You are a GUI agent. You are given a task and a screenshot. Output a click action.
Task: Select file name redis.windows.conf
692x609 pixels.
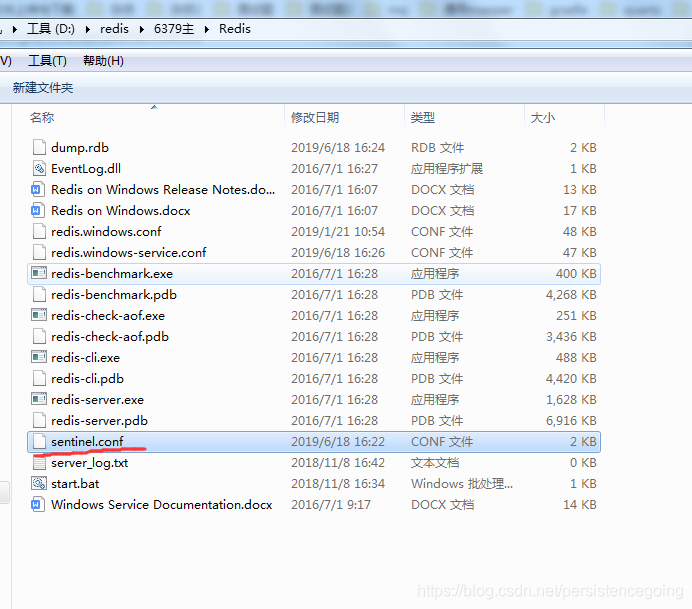[x=106, y=232]
